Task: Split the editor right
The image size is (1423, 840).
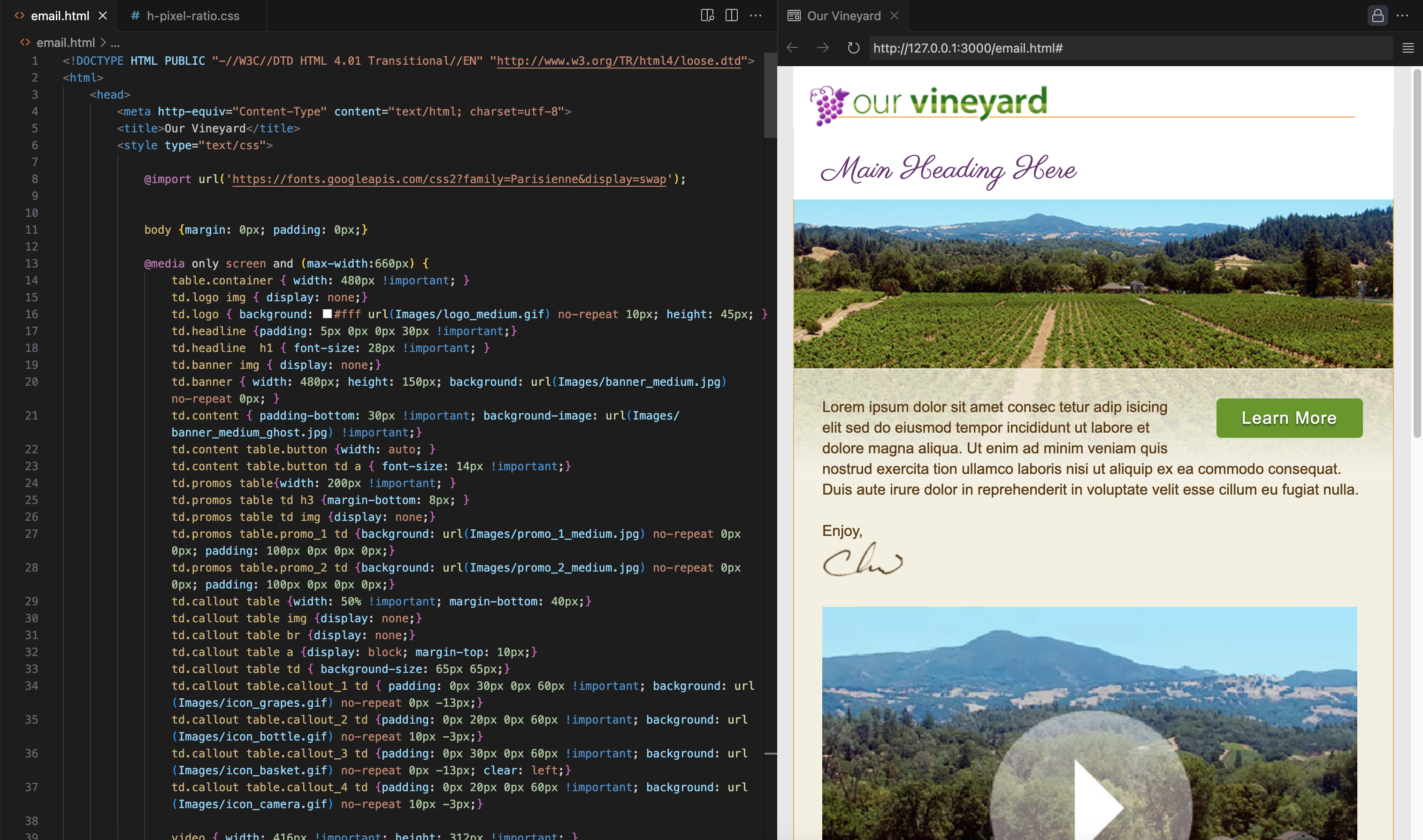Action: coord(731,16)
